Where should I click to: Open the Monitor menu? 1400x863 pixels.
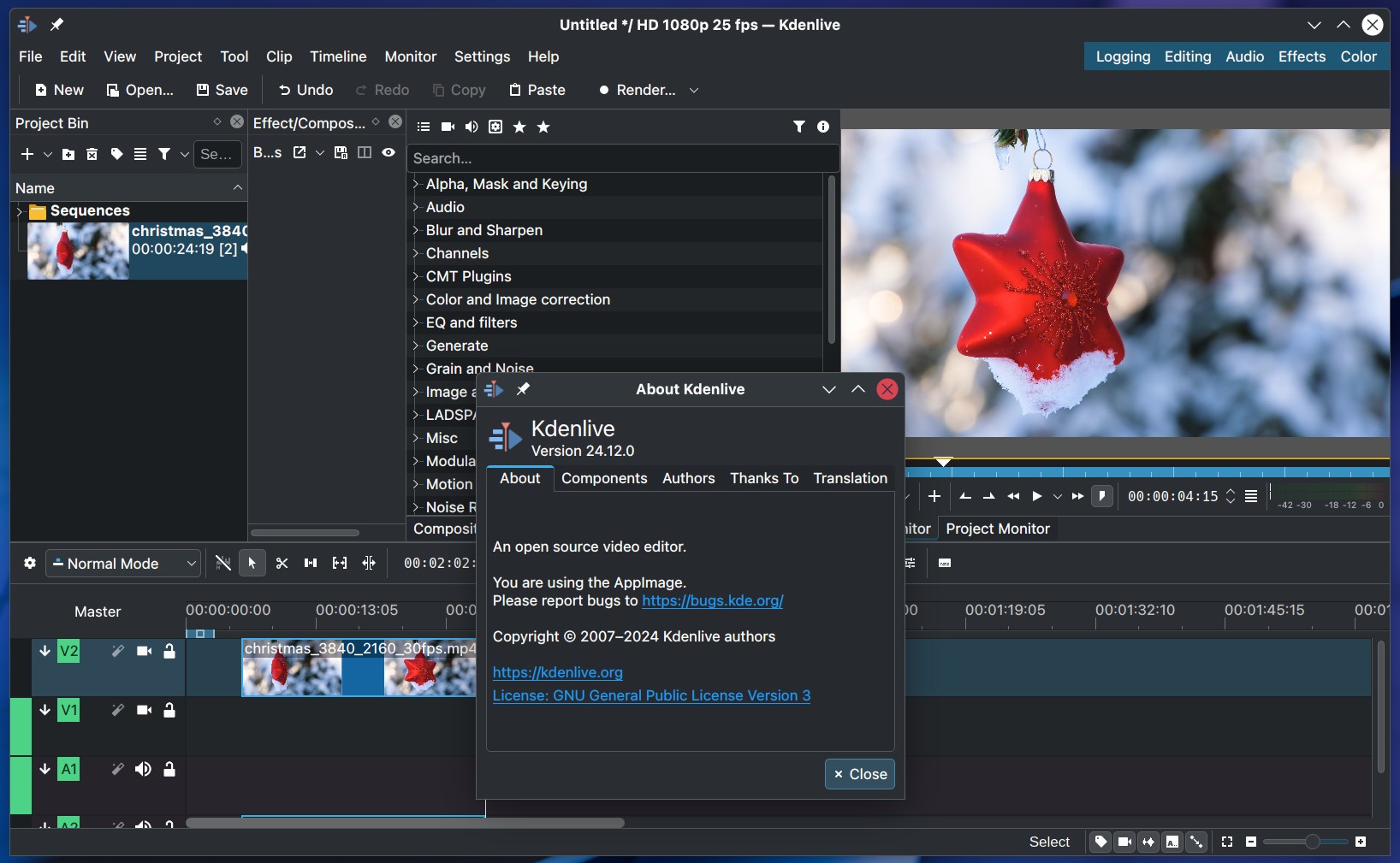tap(410, 56)
